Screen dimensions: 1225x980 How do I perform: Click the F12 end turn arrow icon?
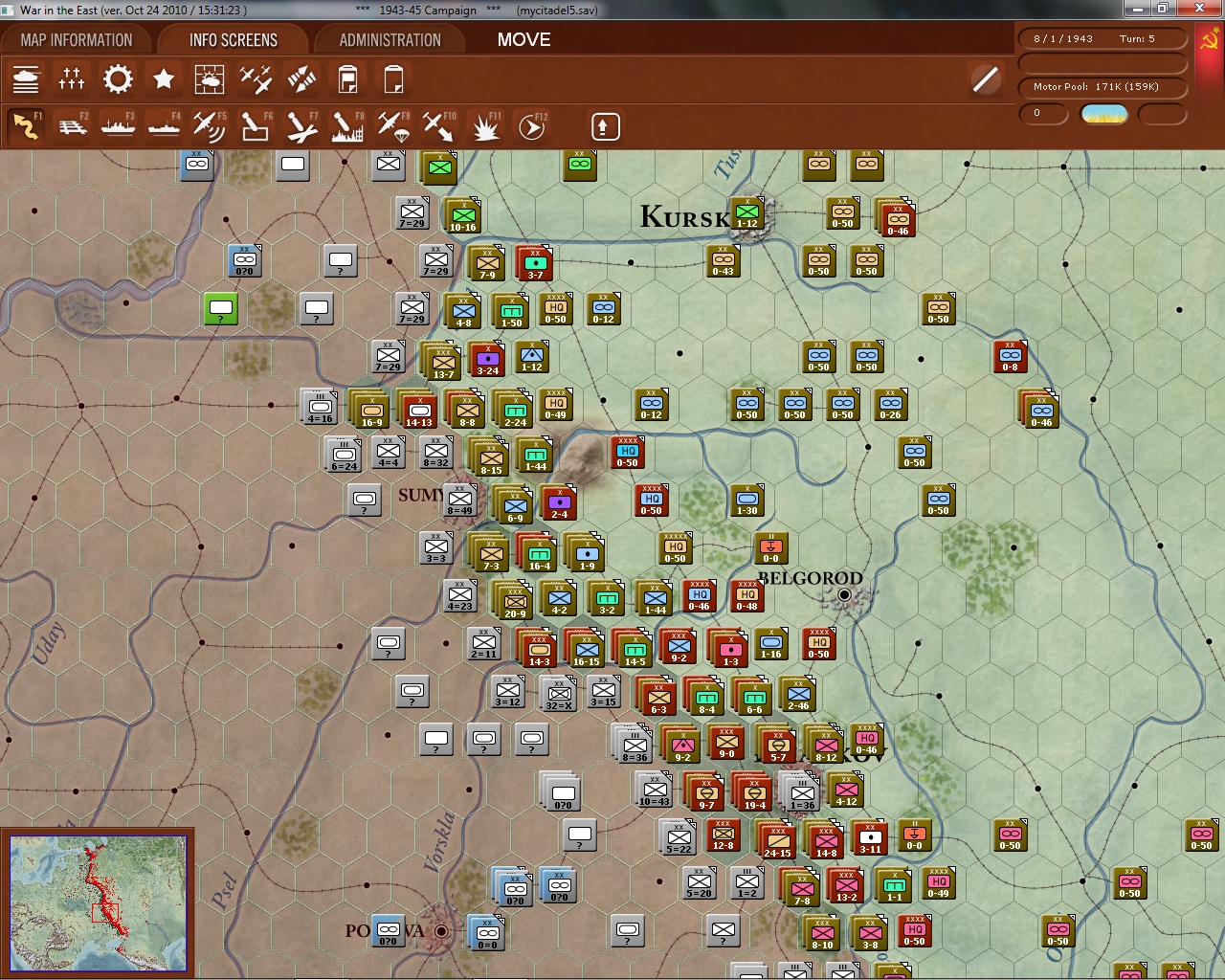(531, 126)
